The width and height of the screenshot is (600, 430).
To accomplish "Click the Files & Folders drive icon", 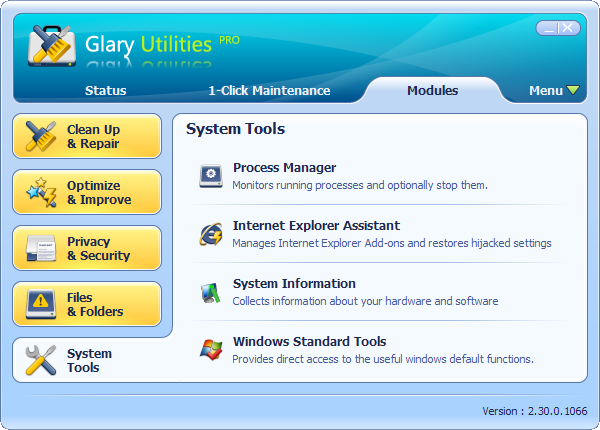I will (x=41, y=304).
